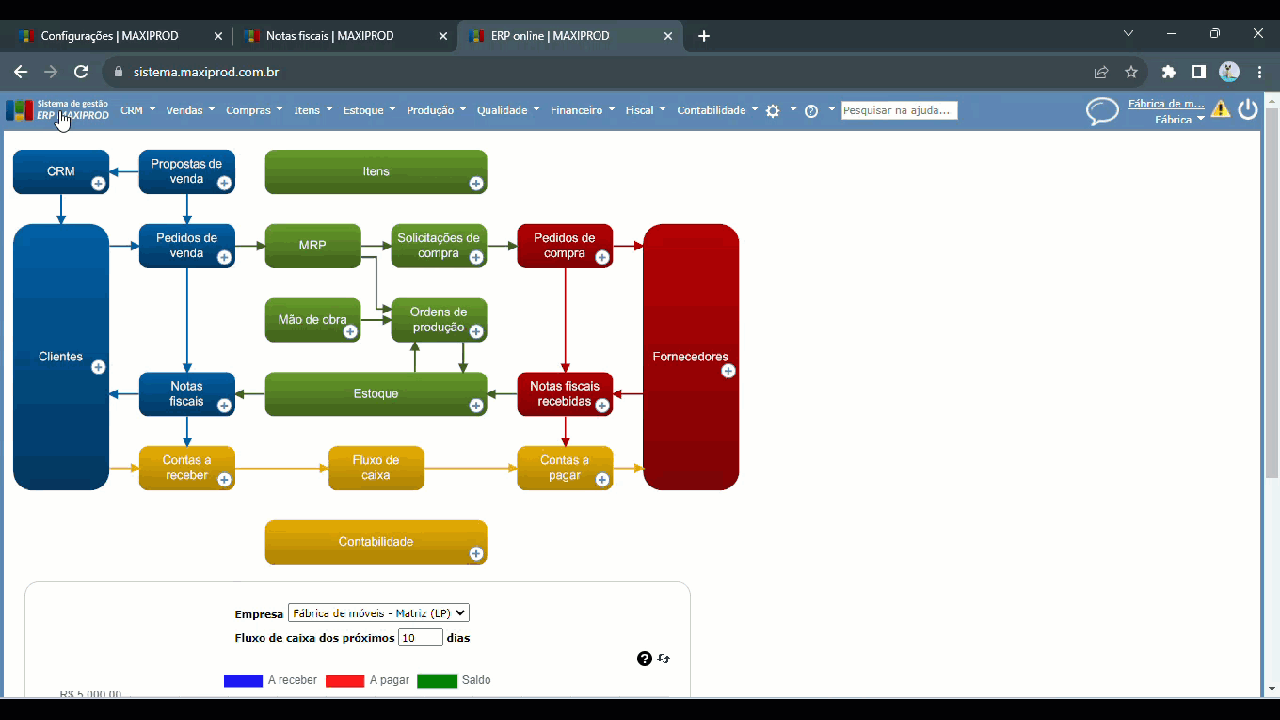Viewport: 1280px width, 720px height.
Task: Open the settings gear icon
Action: point(773,111)
